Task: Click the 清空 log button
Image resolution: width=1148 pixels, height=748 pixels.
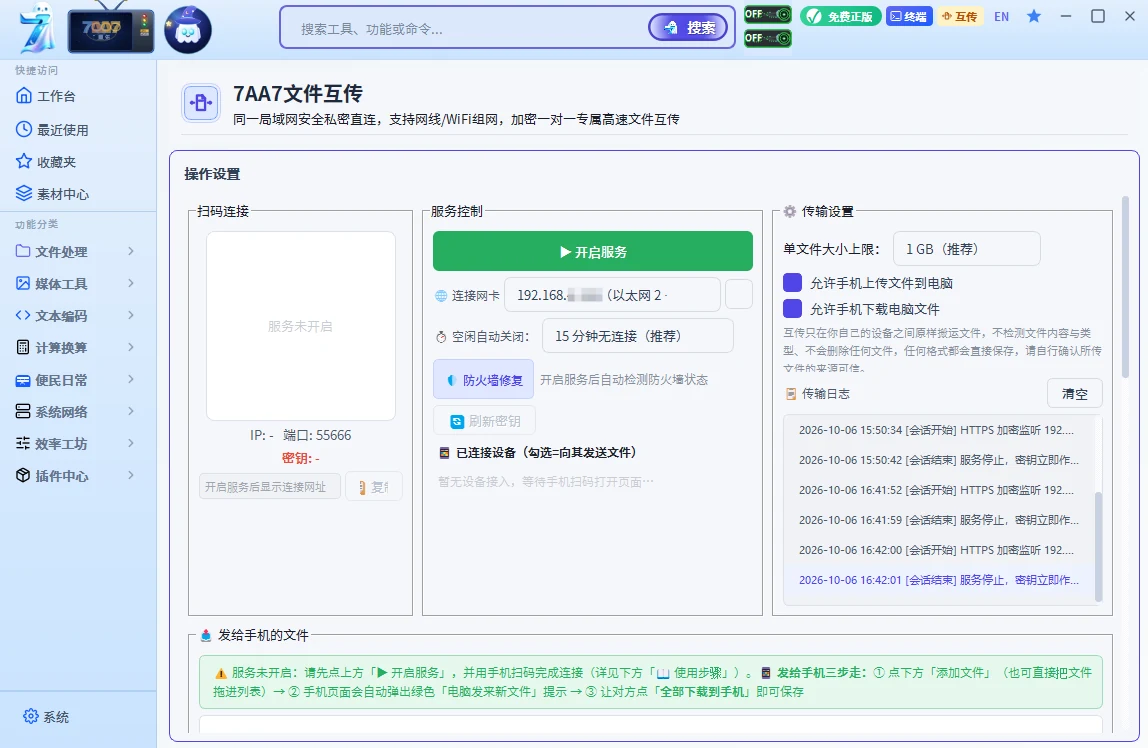Action: coord(1074,394)
